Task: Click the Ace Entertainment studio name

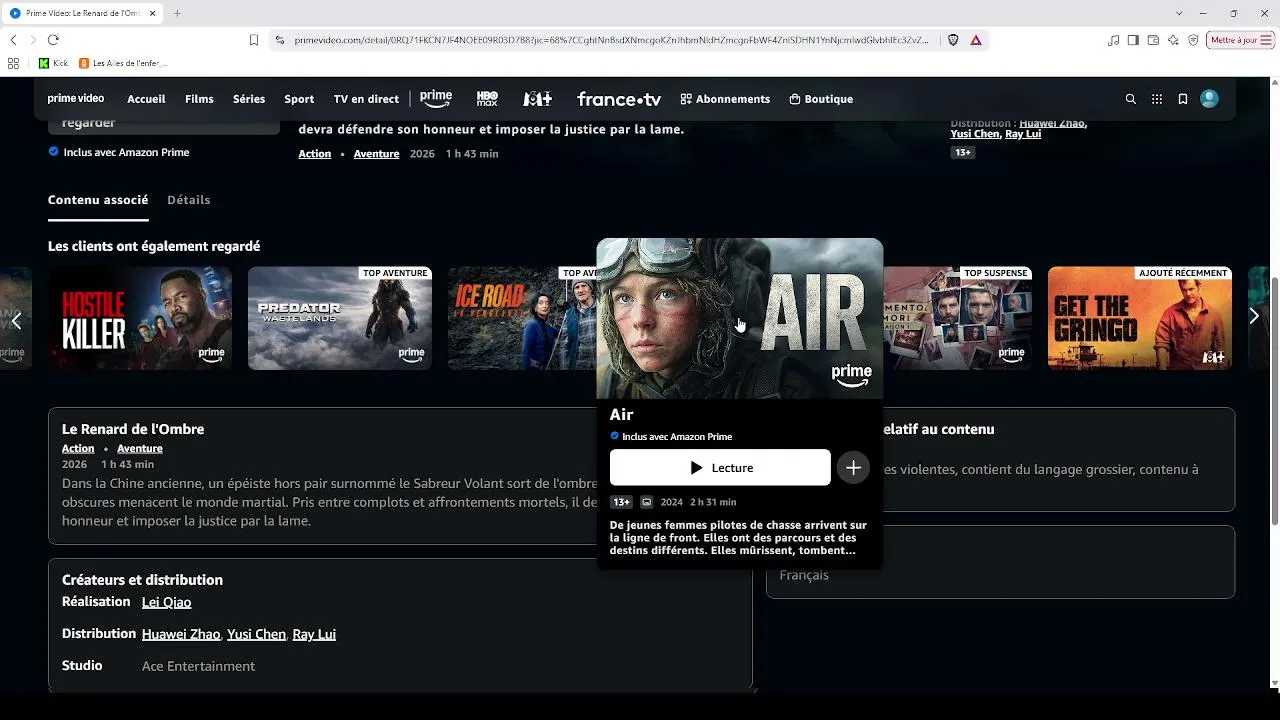Action: click(x=198, y=666)
